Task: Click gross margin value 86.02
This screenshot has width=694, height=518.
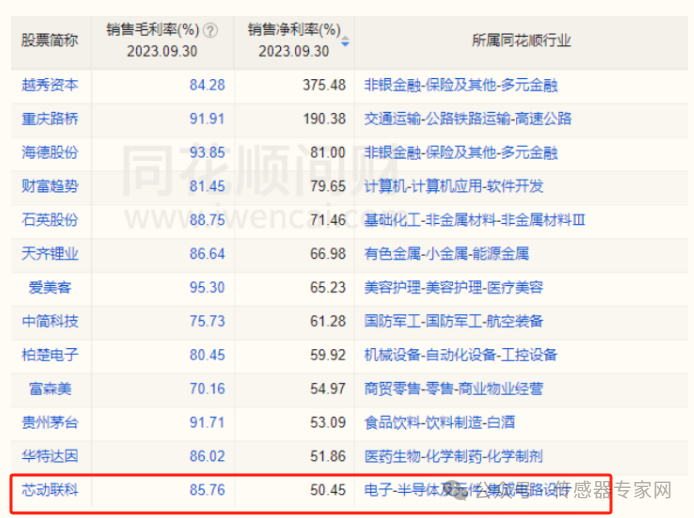Action: click(207, 456)
